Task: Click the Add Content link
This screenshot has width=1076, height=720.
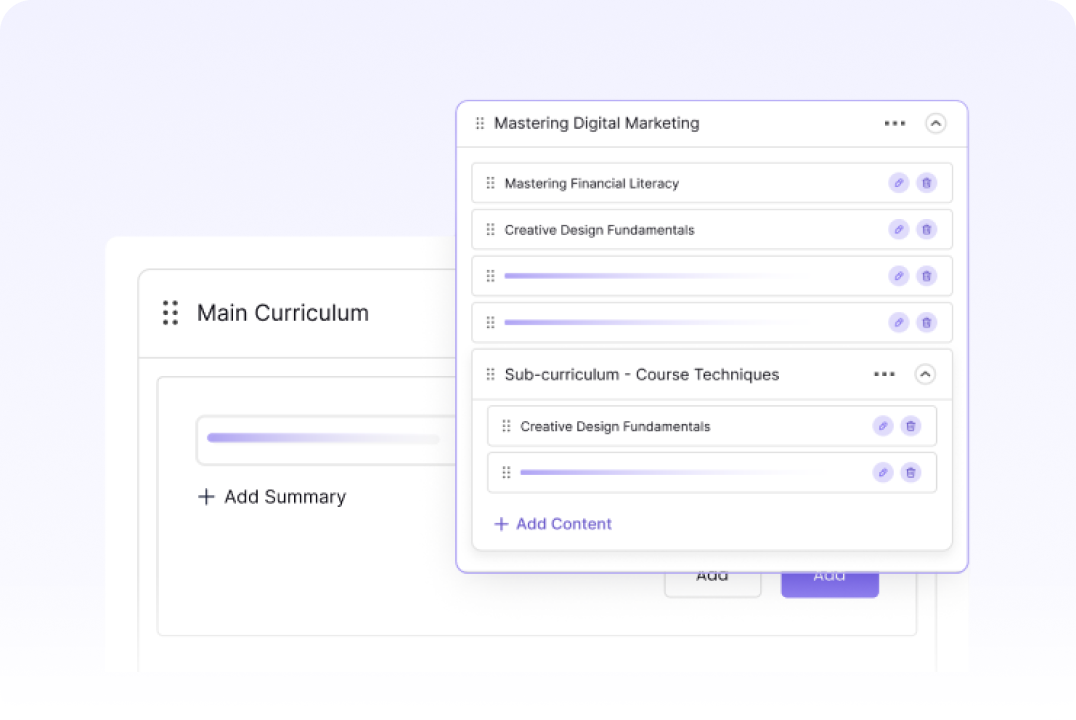Action: click(553, 524)
